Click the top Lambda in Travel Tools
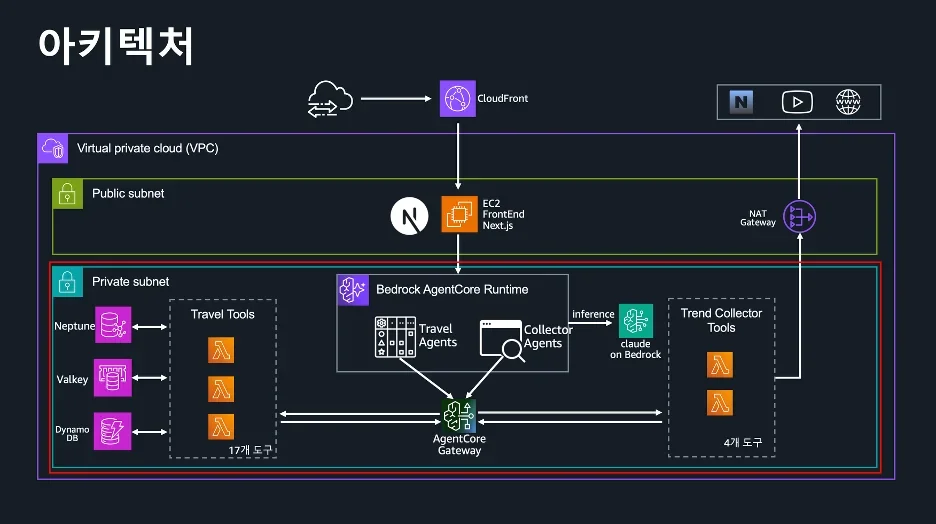Viewport: 936px width, 524px height. [221, 350]
